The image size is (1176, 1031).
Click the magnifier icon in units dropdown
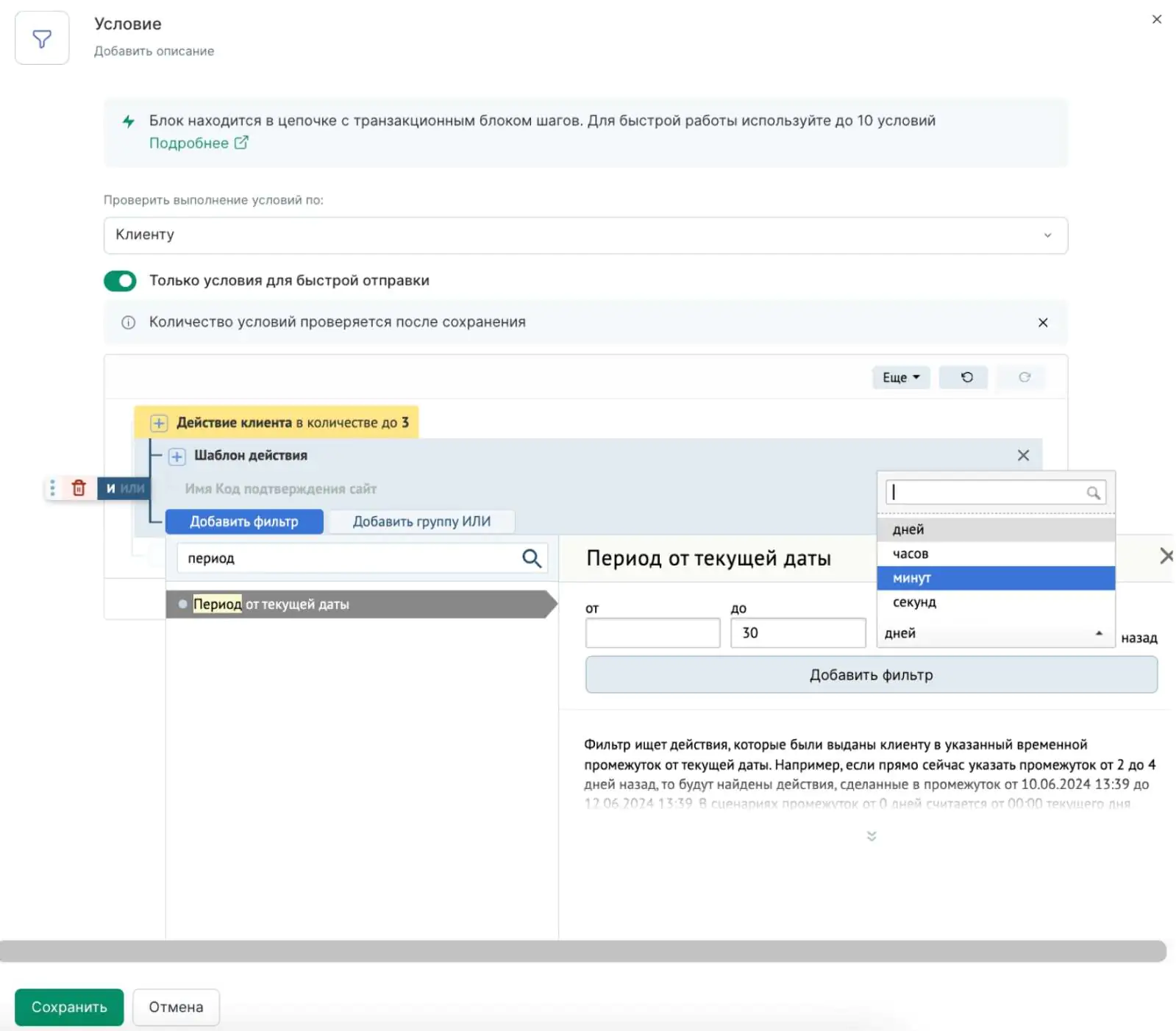pos(1094,493)
